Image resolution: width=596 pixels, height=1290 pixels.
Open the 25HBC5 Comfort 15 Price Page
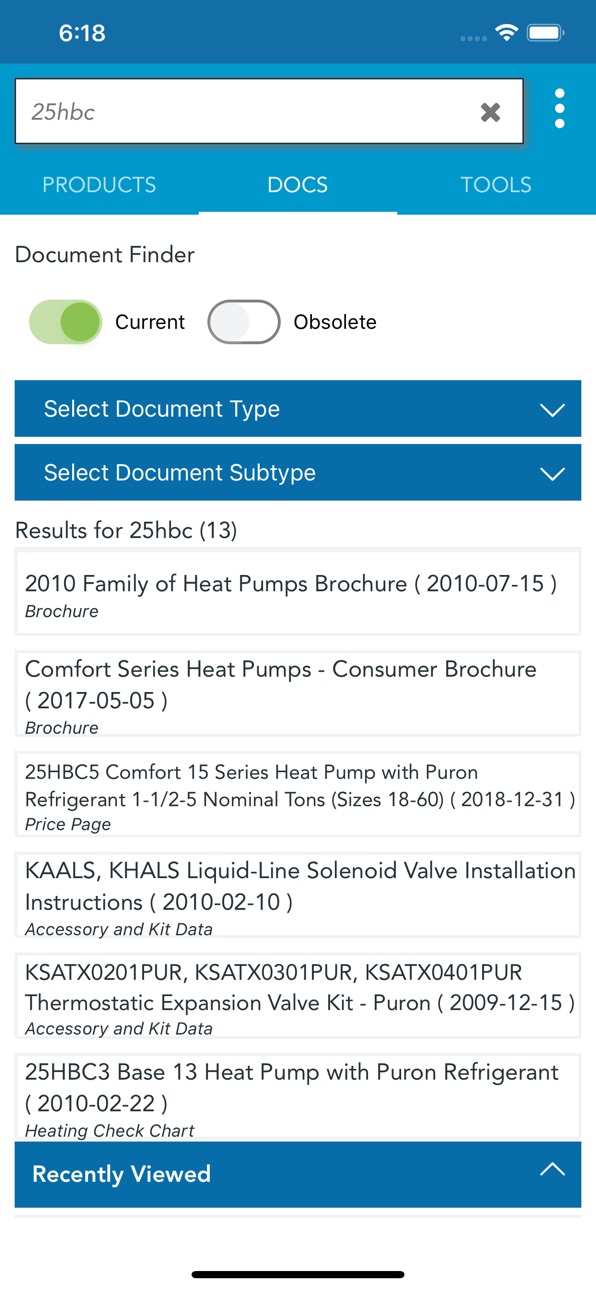[298, 794]
